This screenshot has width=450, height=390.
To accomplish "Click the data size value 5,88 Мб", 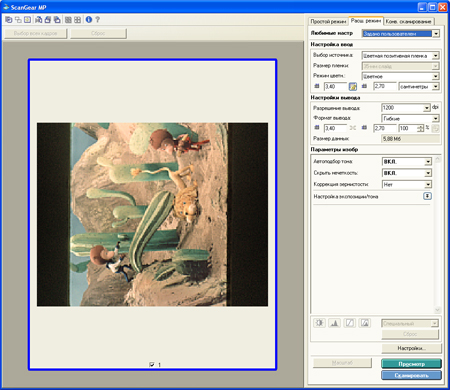I will coord(410,139).
